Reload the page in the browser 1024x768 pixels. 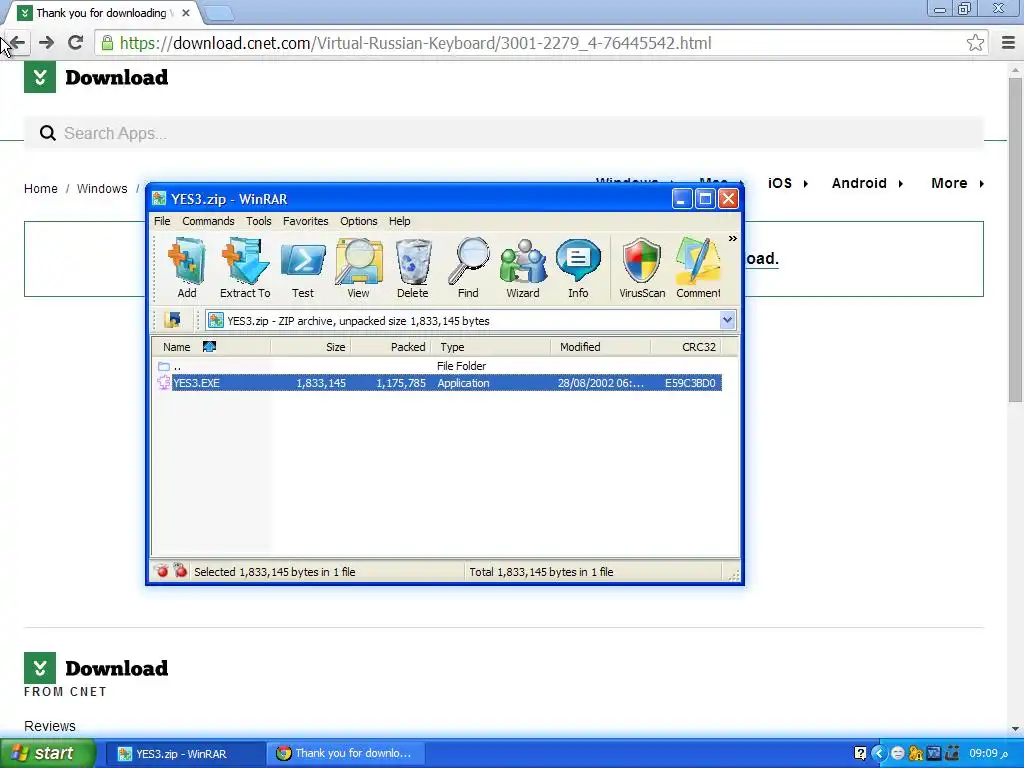coord(75,43)
